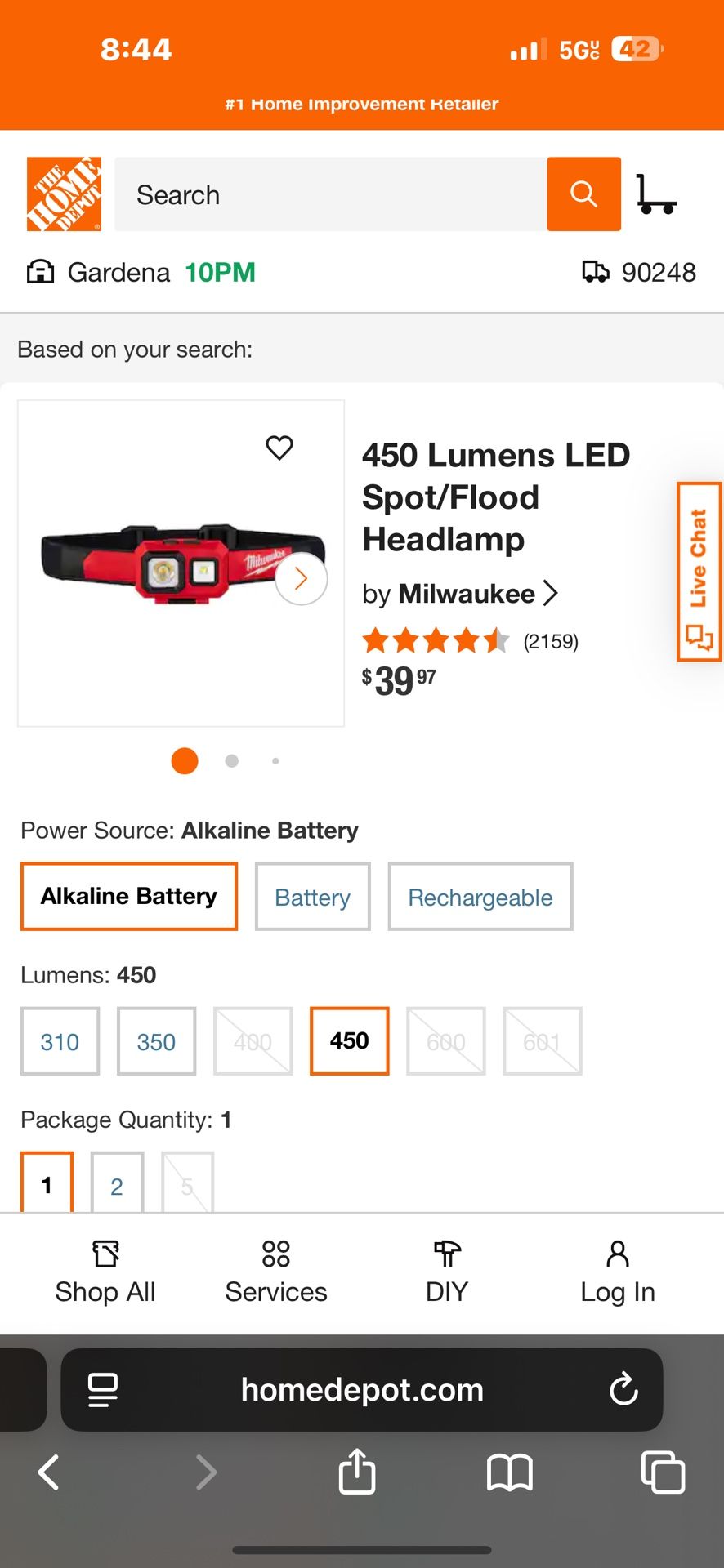
Task: Tap Safari share icon
Action: (357, 1472)
